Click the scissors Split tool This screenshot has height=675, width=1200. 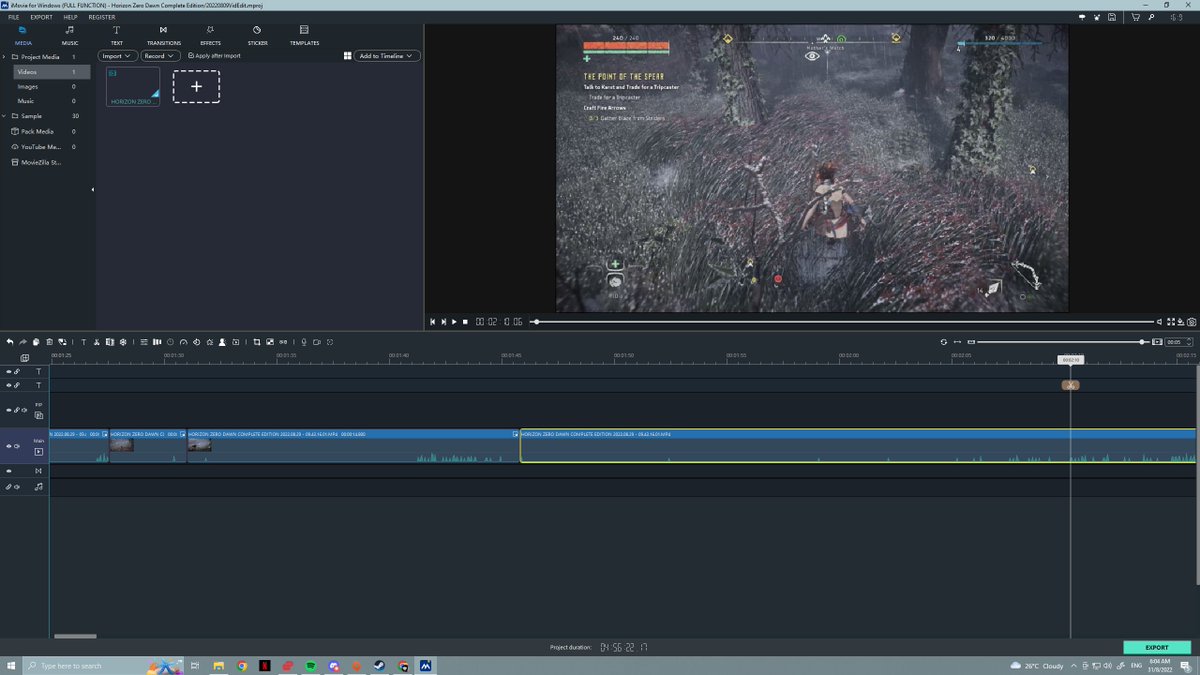point(96,342)
